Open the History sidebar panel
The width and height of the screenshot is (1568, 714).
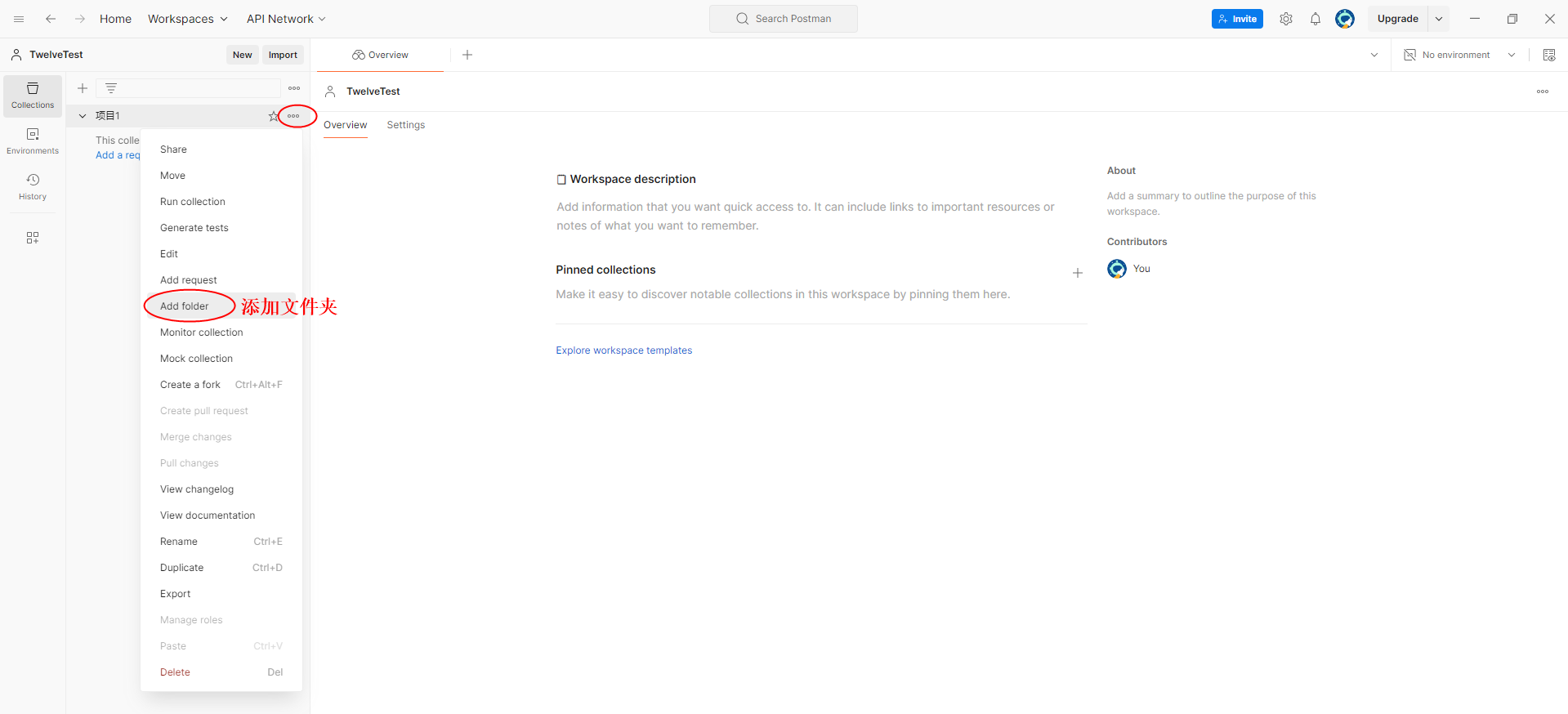click(x=33, y=187)
